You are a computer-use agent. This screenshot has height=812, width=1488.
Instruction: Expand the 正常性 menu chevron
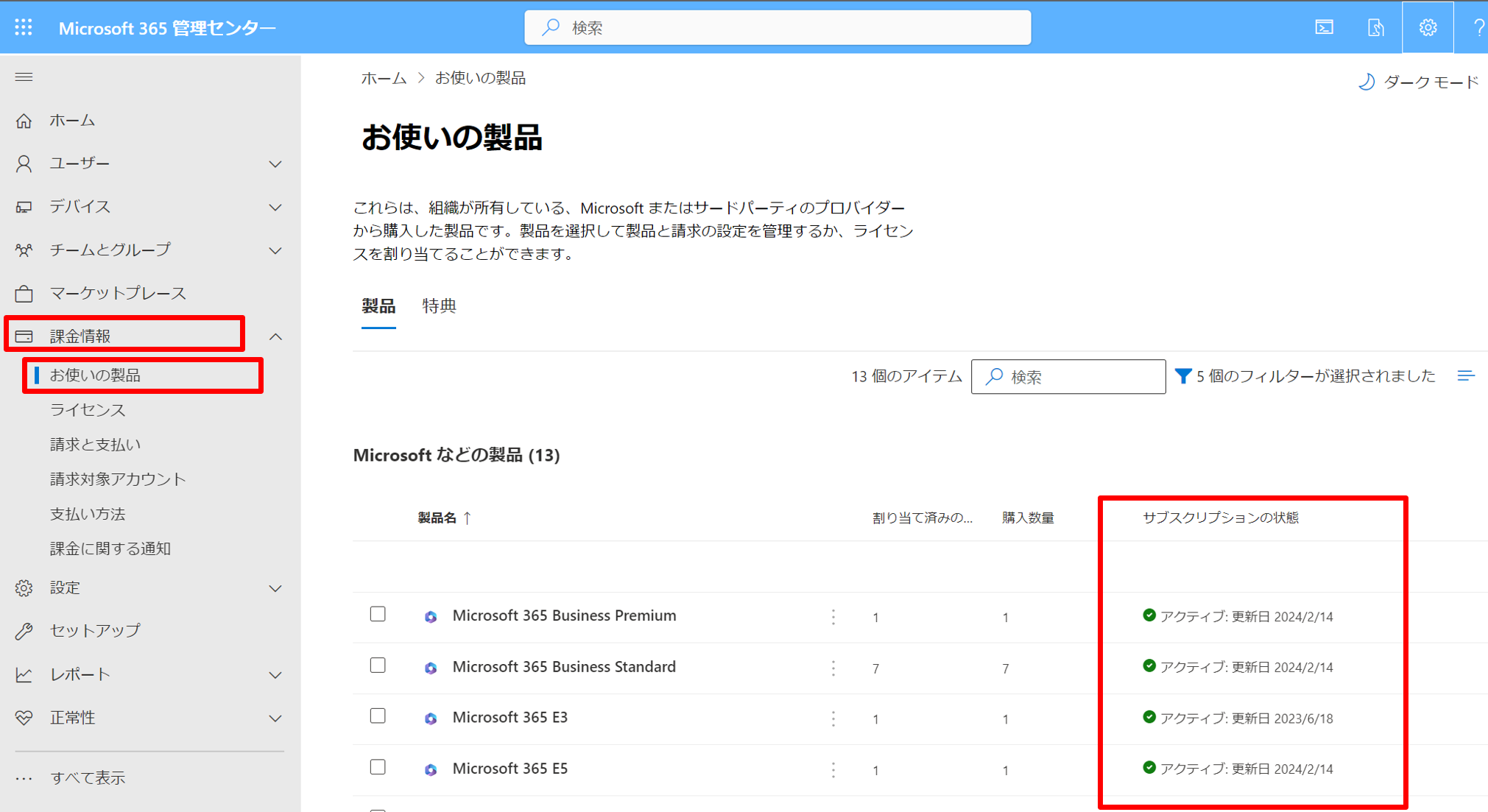coord(275,718)
